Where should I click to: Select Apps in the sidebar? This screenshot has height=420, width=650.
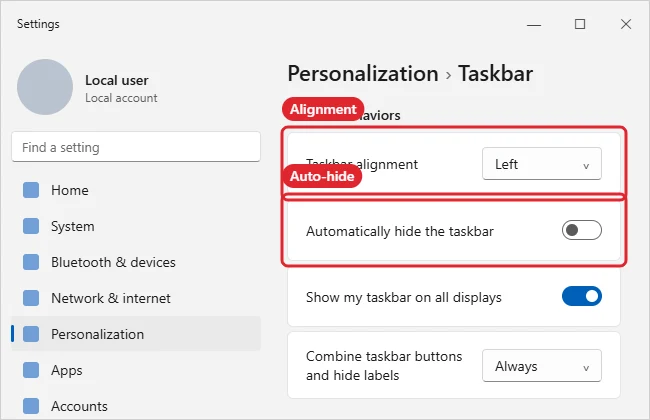tap(136, 370)
